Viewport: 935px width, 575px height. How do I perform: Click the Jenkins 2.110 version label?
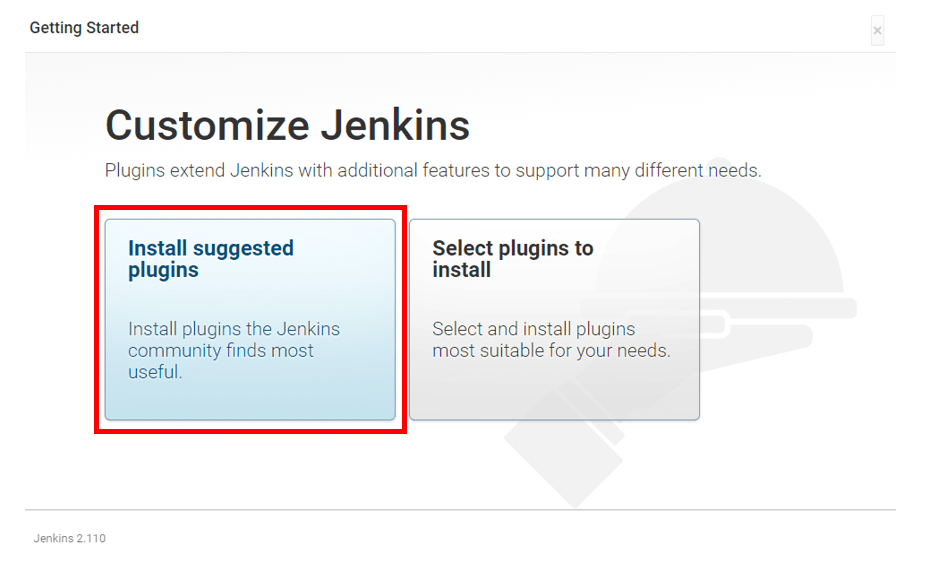click(x=69, y=539)
